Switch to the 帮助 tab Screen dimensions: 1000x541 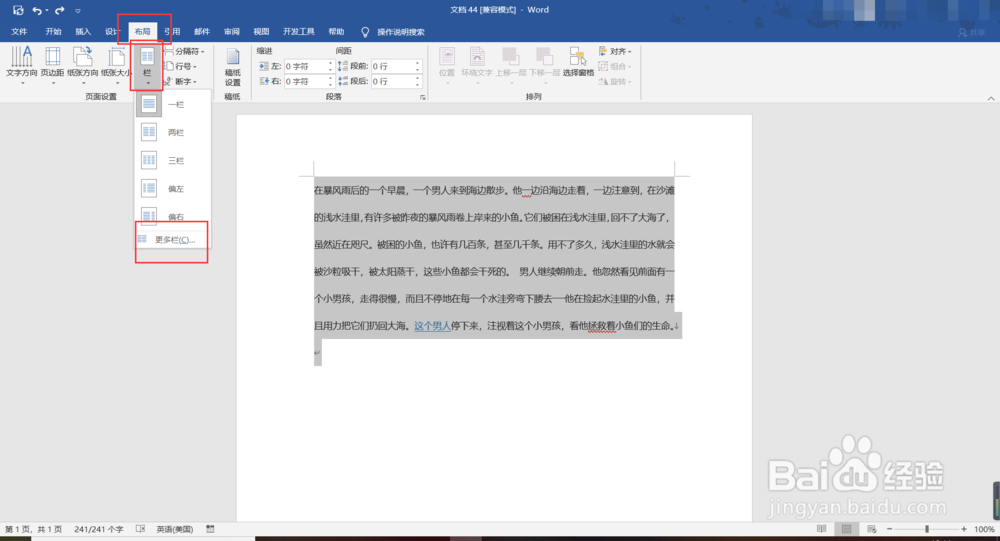click(x=336, y=32)
